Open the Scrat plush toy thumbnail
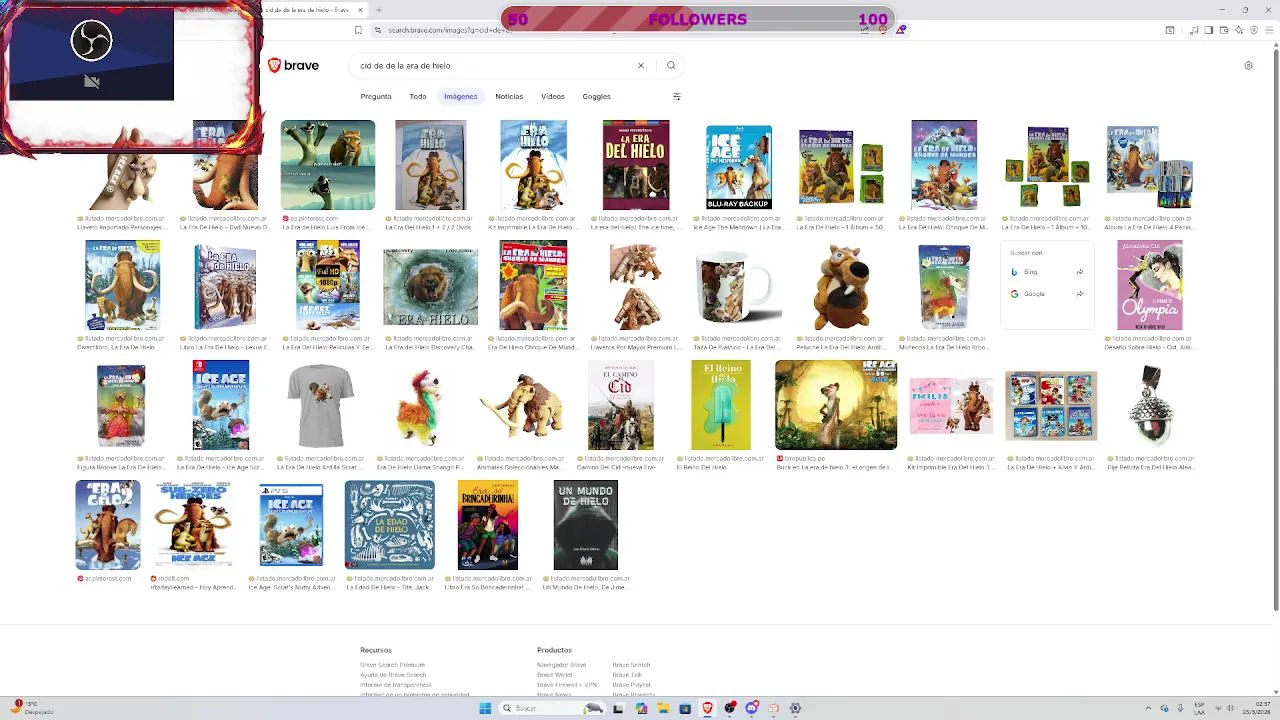Viewport: 1280px width, 720px height. [x=842, y=285]
